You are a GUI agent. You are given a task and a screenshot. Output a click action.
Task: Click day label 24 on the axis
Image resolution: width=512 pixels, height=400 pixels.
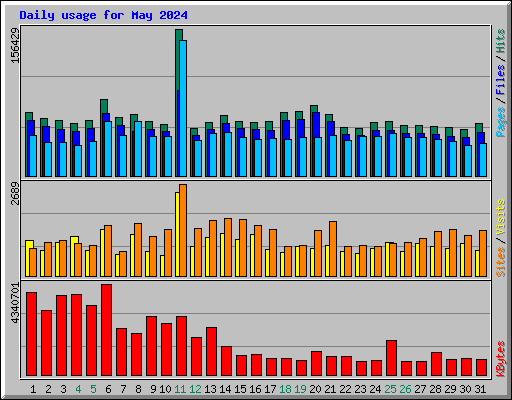point(375,389)
